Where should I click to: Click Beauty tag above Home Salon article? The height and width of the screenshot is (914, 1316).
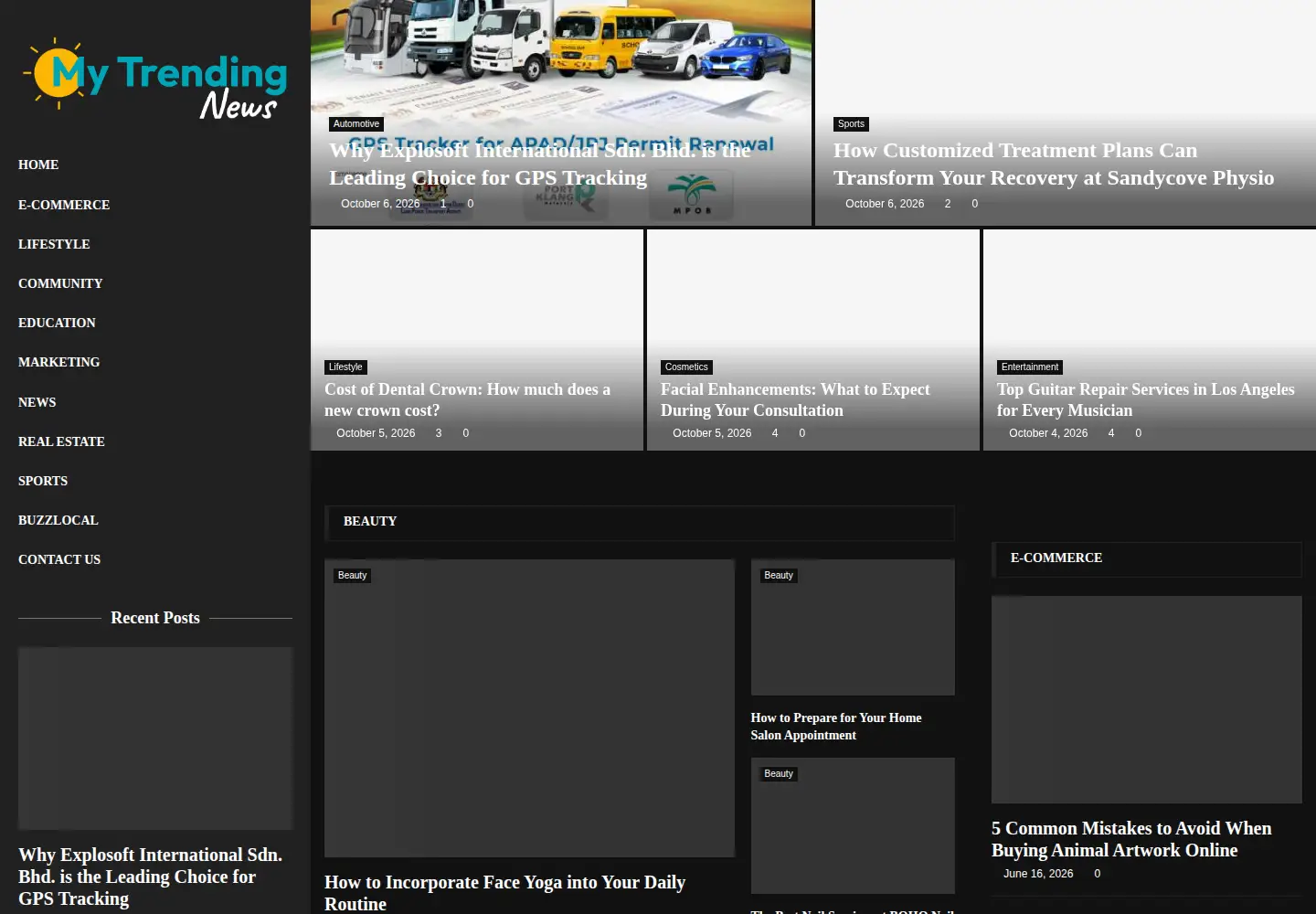(x=779, y=576)
